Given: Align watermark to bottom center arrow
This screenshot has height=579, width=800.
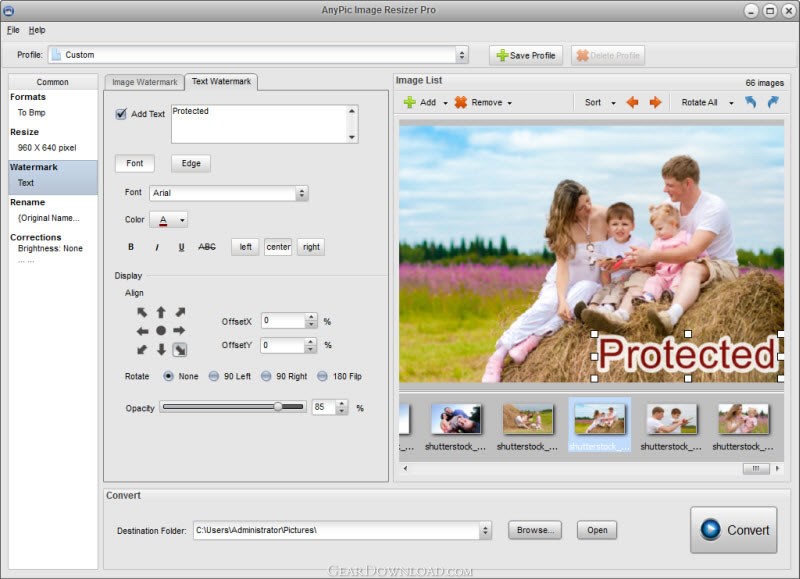Looking at the screenshot, I should tap(161, 349).
